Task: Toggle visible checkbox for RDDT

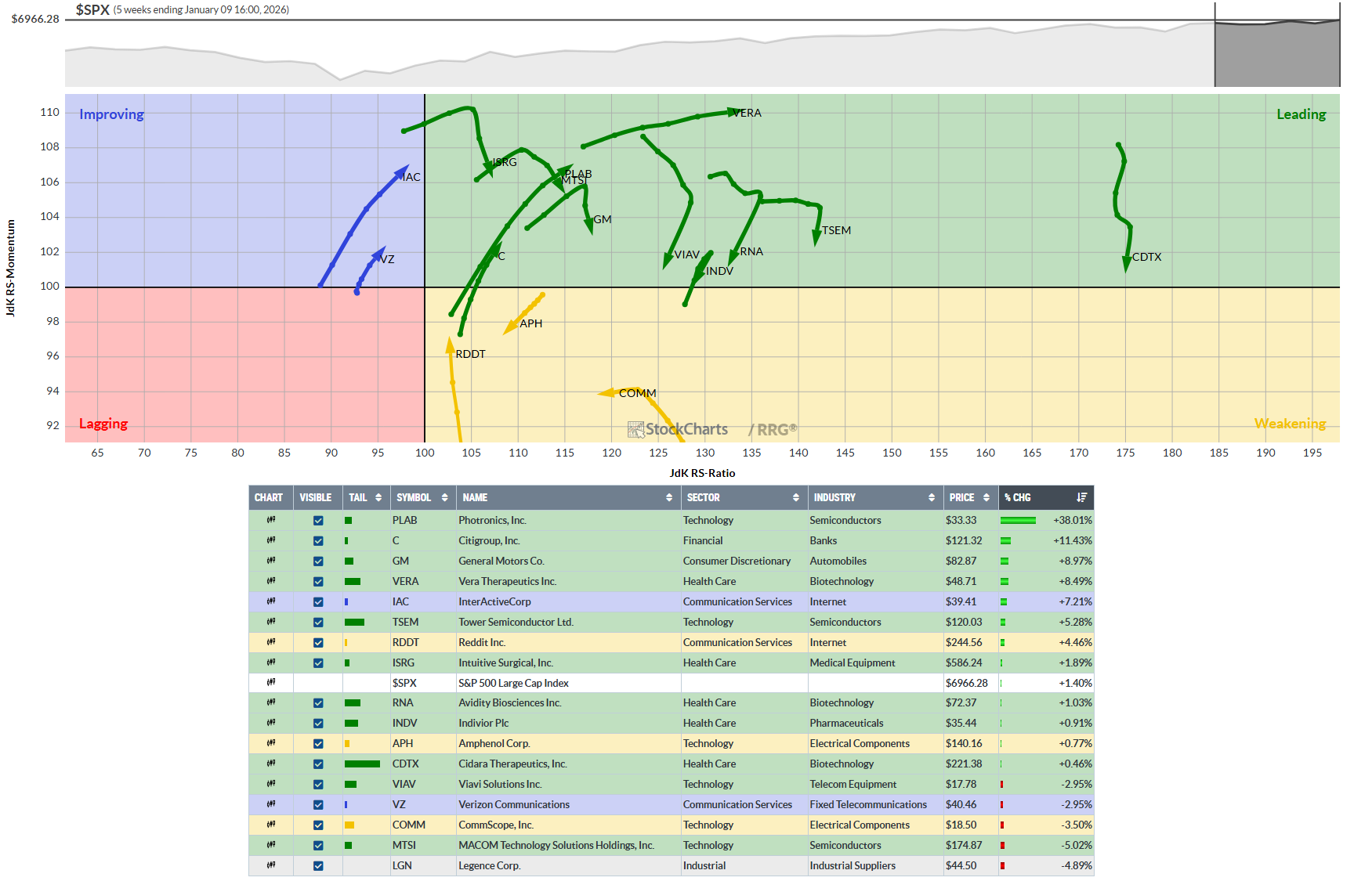Action: click(x=318, y=642)
